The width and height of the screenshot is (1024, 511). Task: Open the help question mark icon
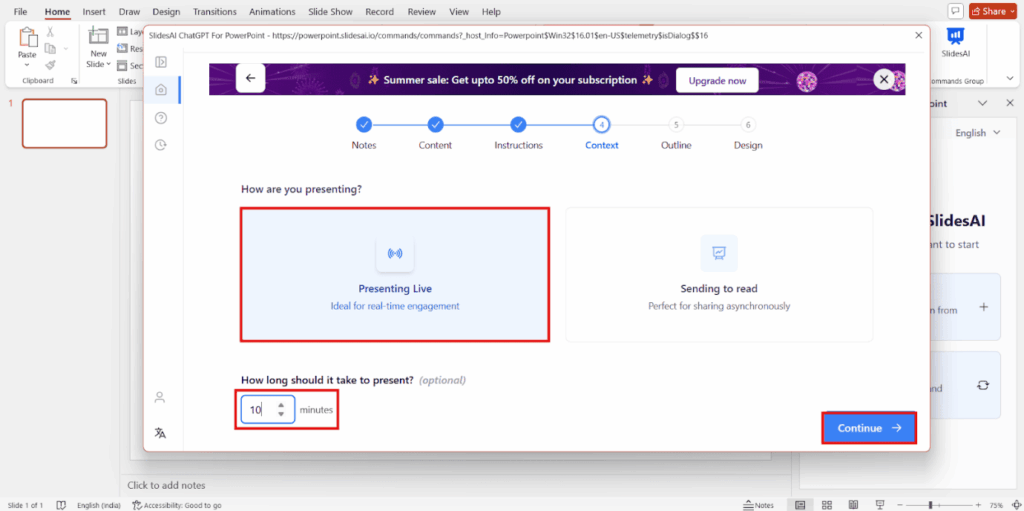click(x=160, y=118)
